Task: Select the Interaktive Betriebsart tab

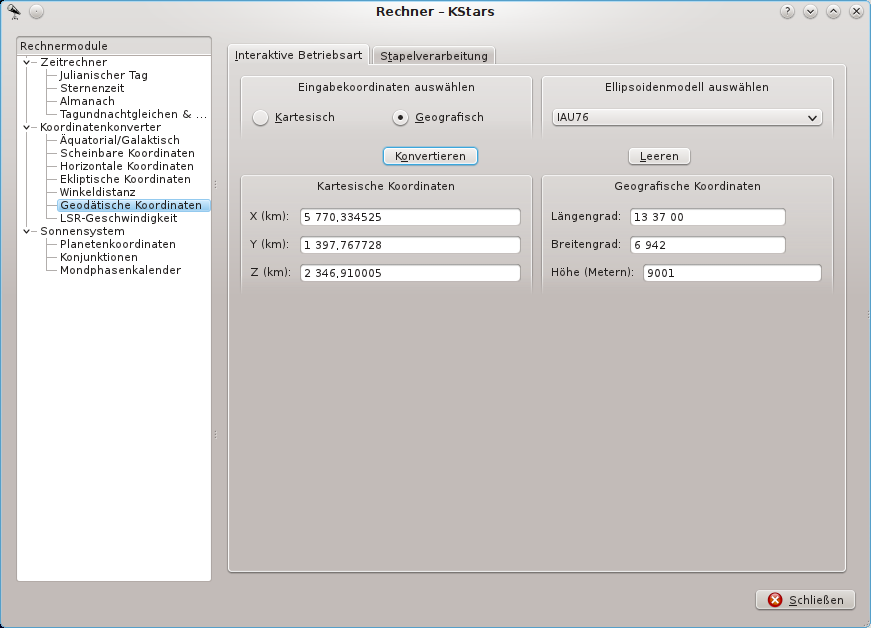Action: pyautogui.click(x=298, y=55)
